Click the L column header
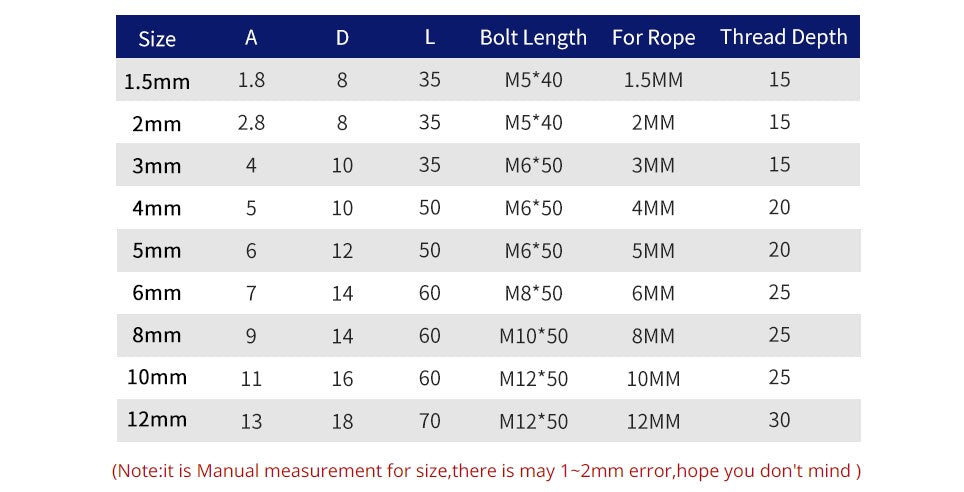The height and width of the screenshot is (492, 964). [430, 38]
